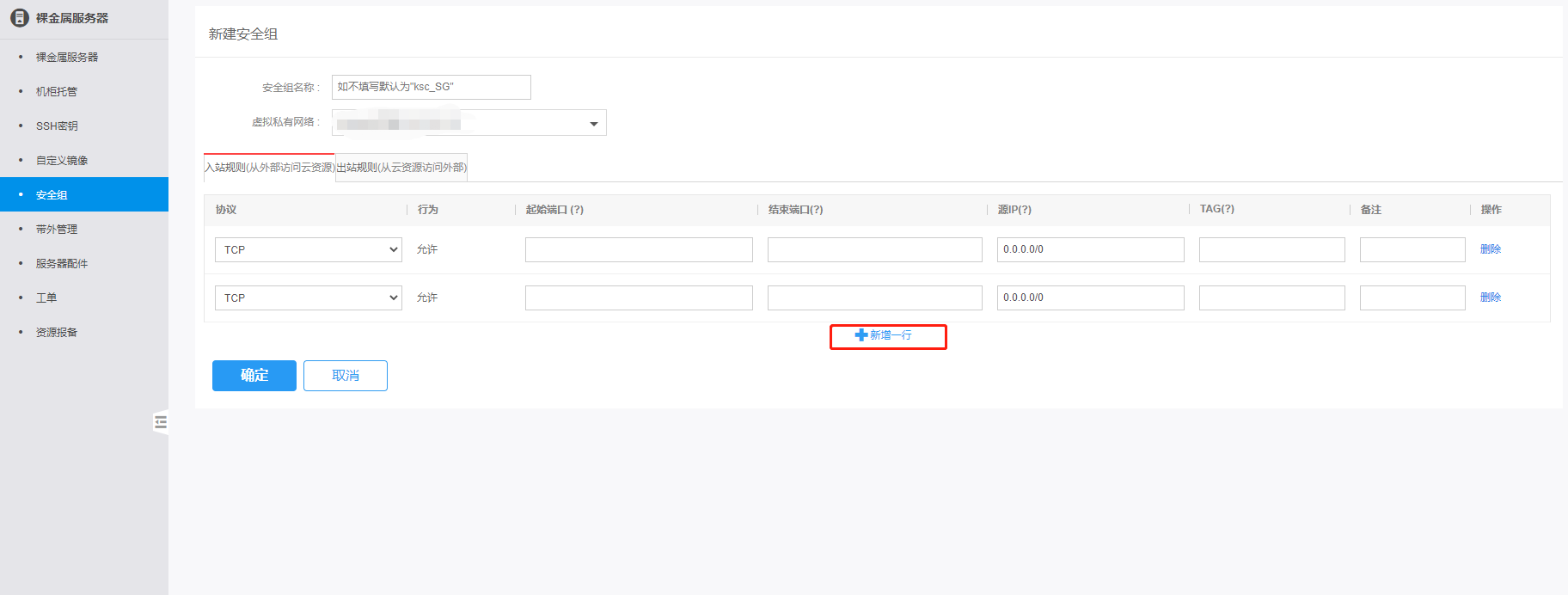Open the second row's TCP protocol dropdown
1568x595 pixels.
309,297
